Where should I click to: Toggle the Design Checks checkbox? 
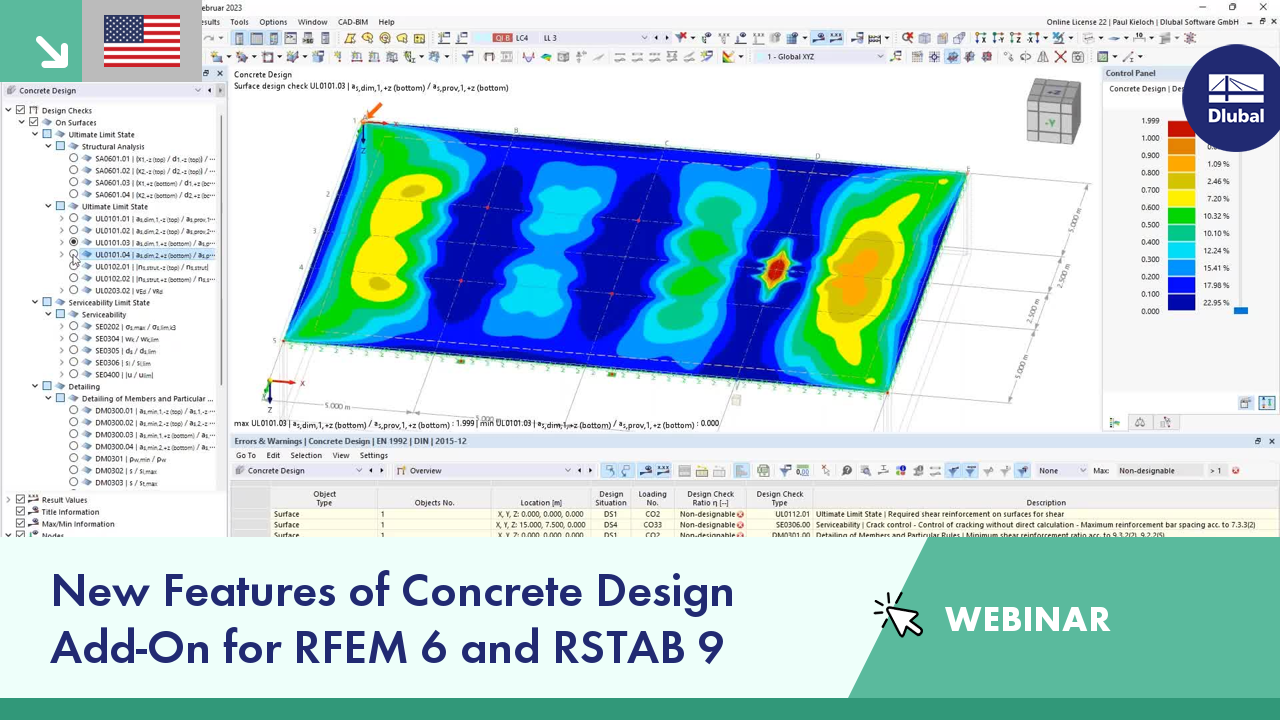click(x=20, y=110)
